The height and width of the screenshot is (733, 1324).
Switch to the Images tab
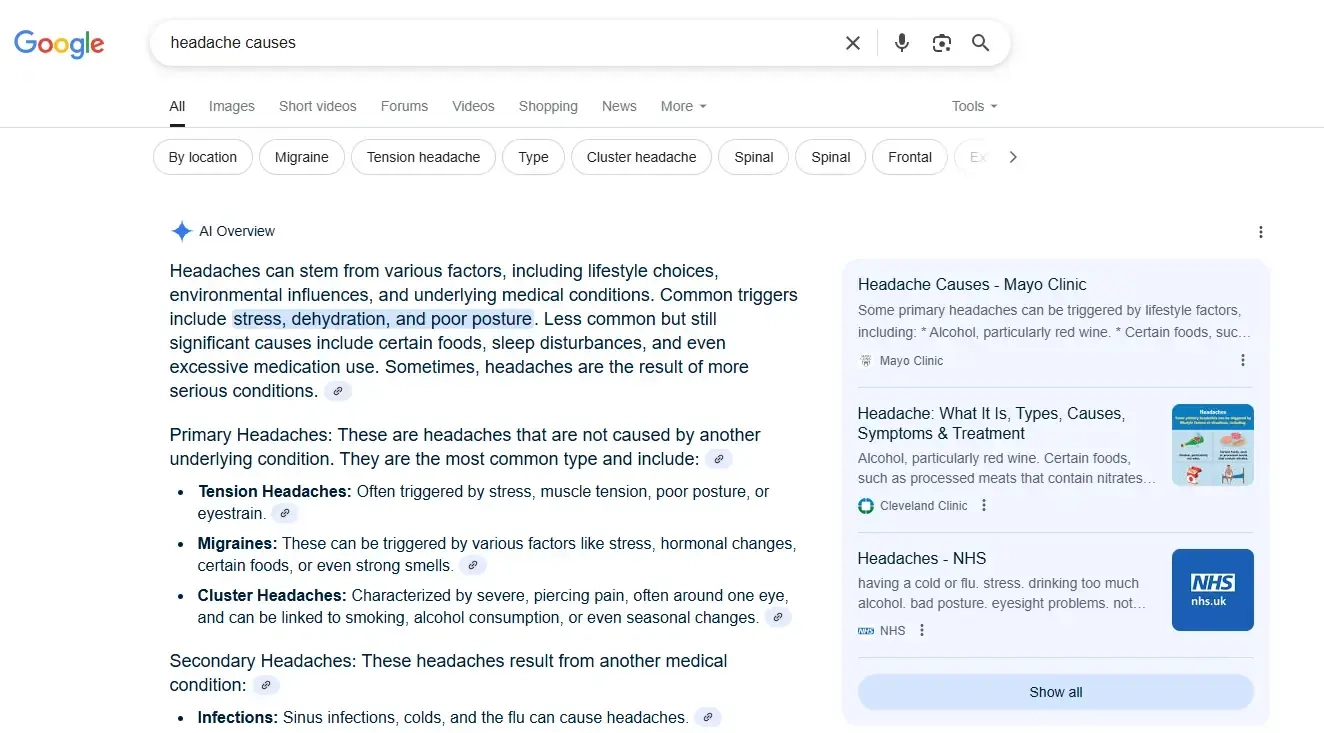(232, 106)
